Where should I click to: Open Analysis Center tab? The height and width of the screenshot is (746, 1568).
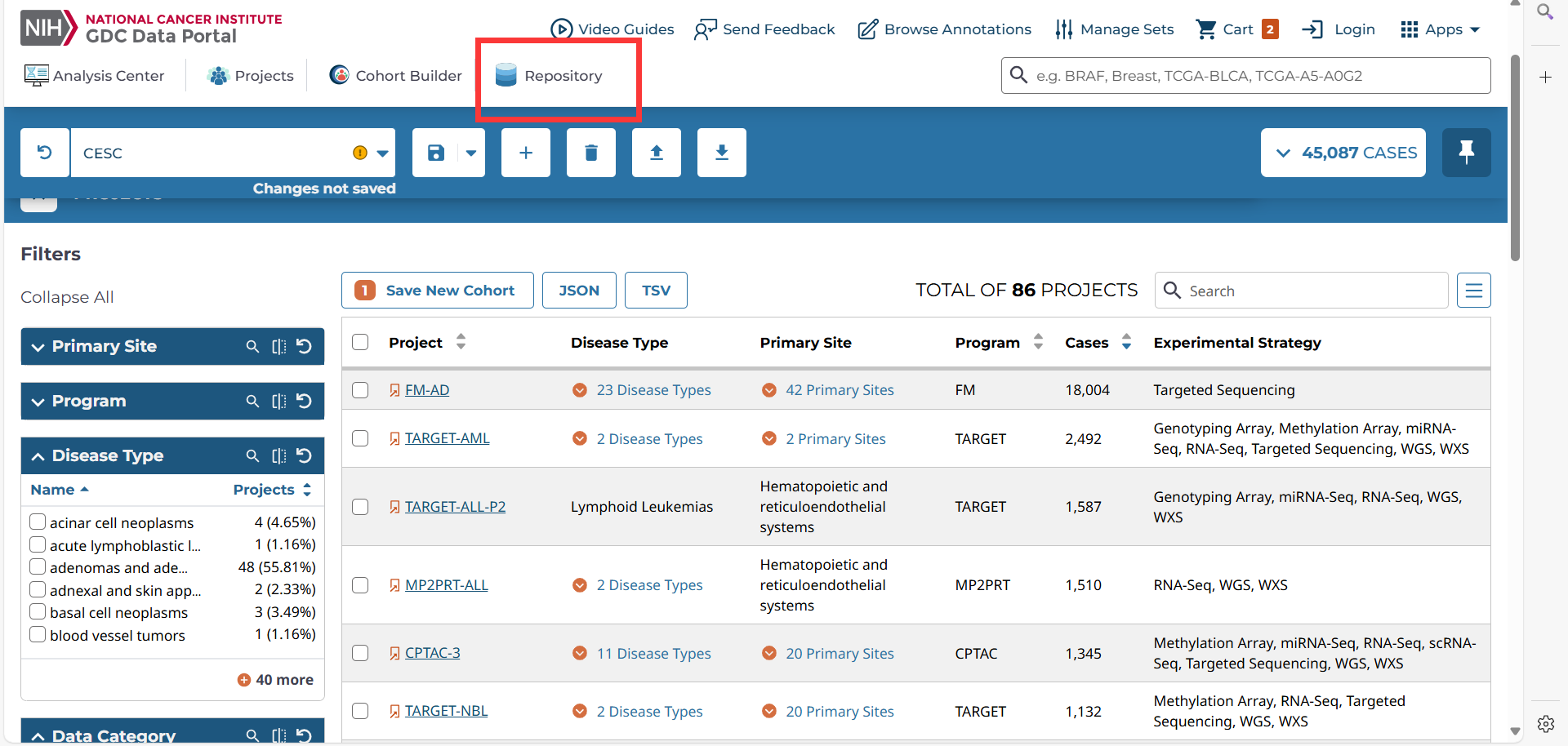point(95,76)
